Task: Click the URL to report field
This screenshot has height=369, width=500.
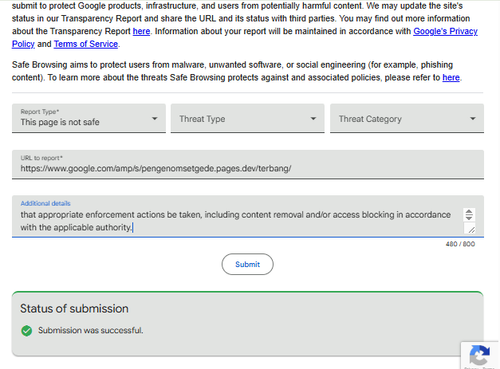Action: point(248,165)
